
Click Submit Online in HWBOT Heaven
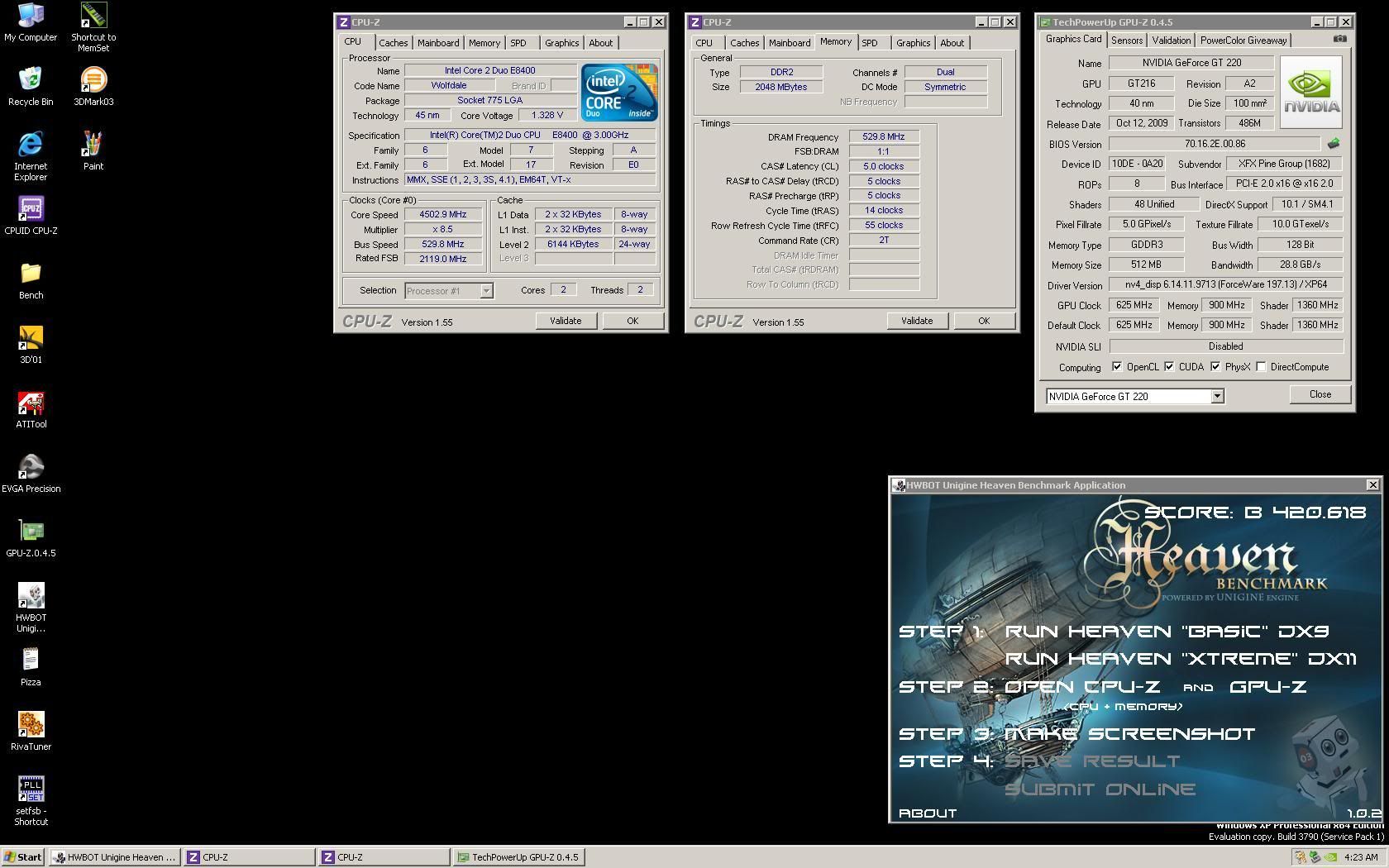1100,789
